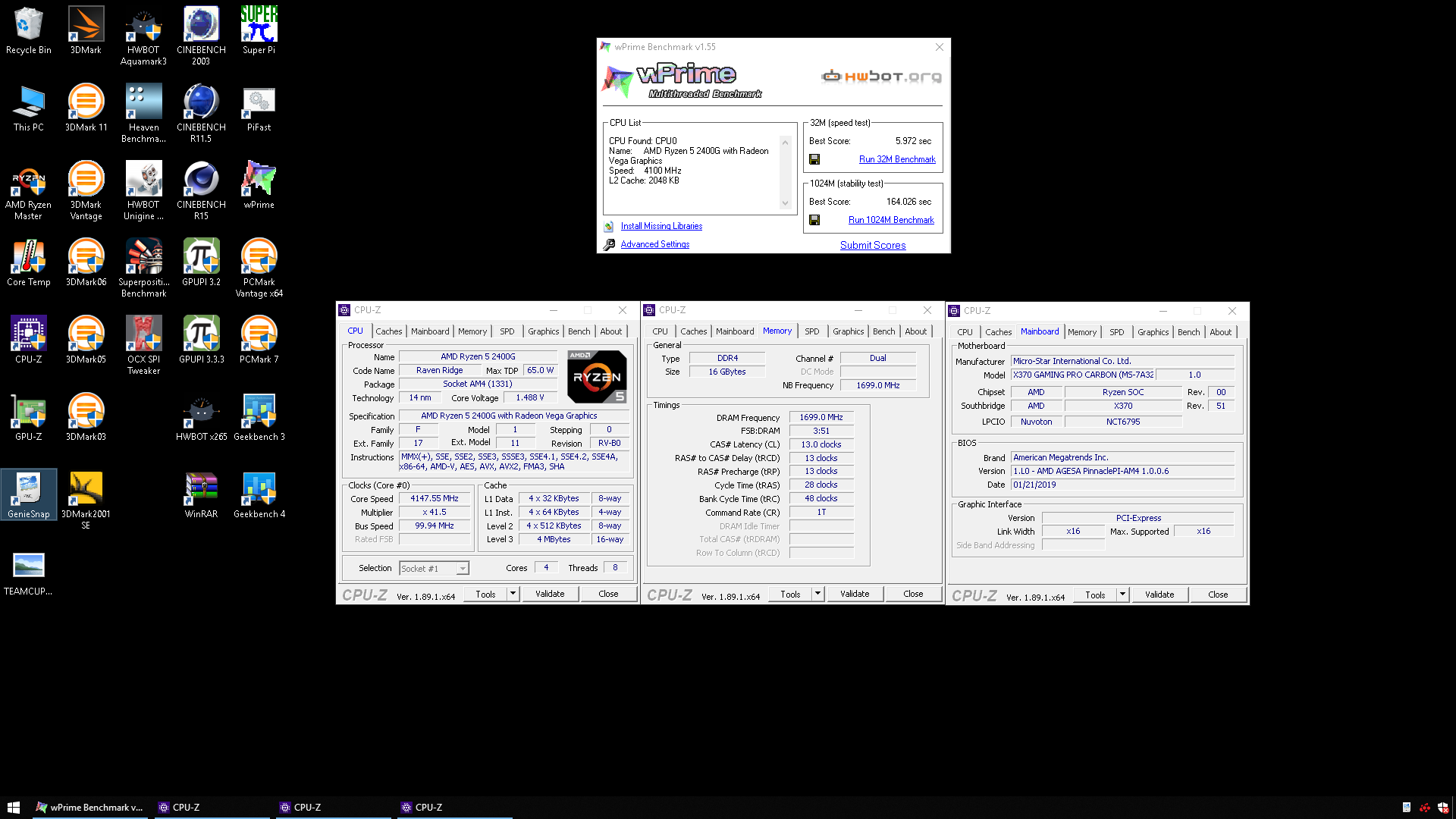
Task: Click Validate in the Memory CPU-Z window
Action: click(x=855, y=594)
